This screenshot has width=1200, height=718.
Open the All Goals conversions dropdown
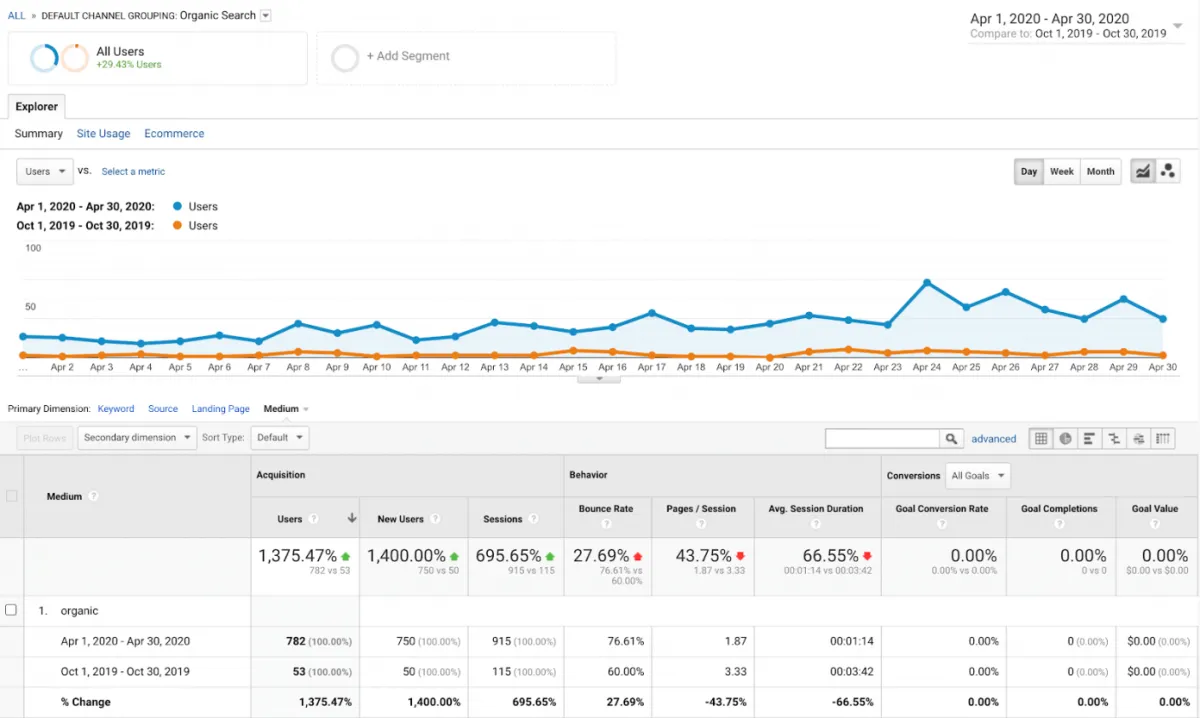click(x=978, y=475)
